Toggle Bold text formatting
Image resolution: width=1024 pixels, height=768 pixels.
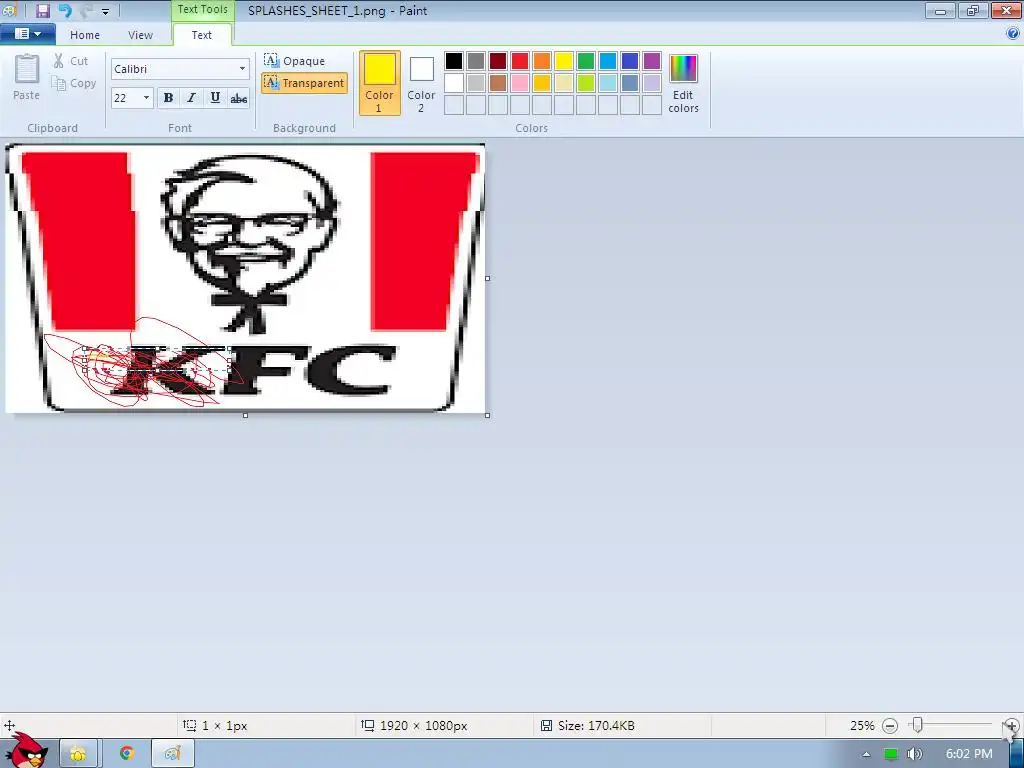pyautogui.click(x=168, y=98)
